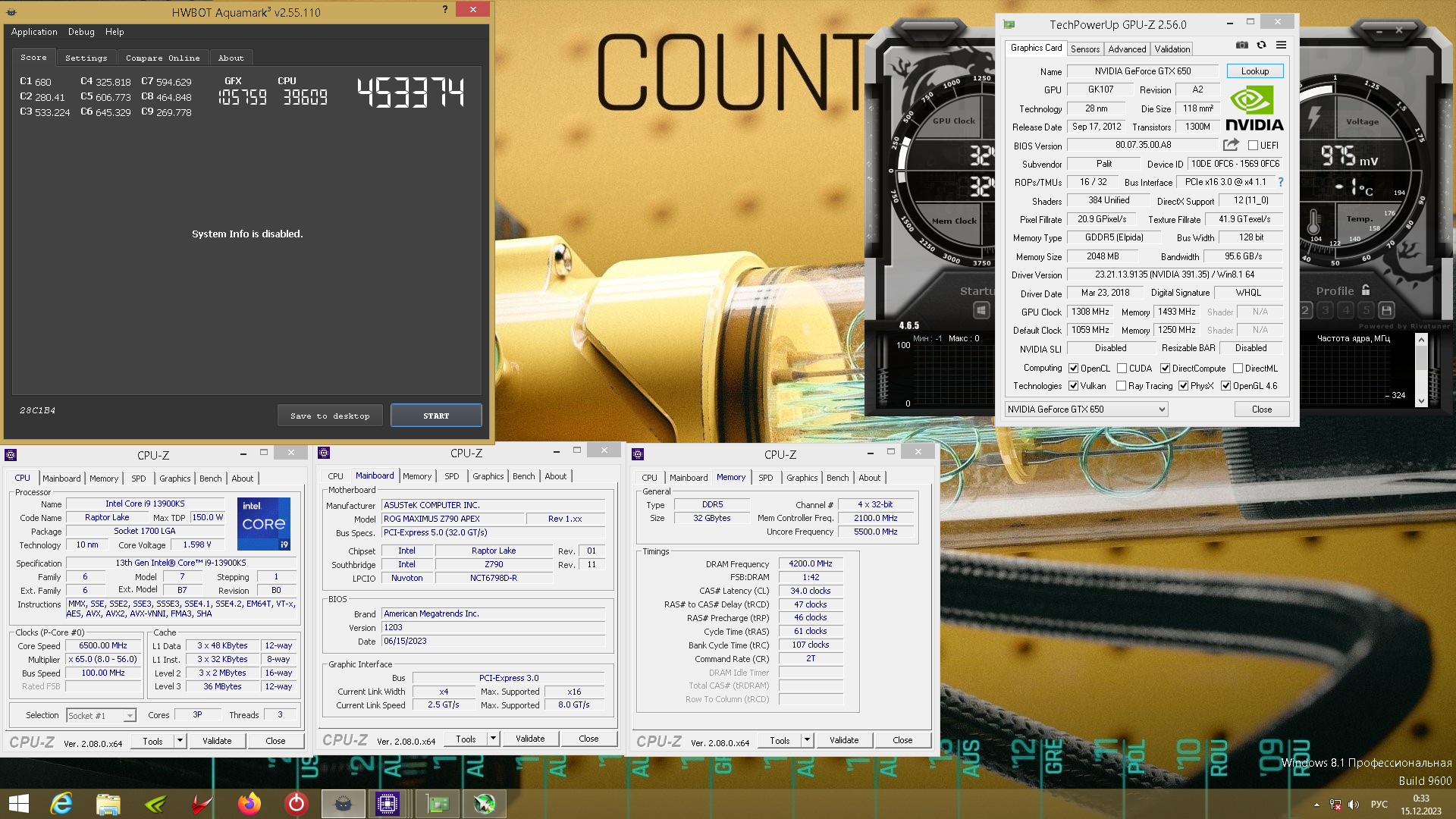This screenshot has height=819, width=1456.
Task: Click Save to desktop in Aquamark
Action: pos(330,416)
